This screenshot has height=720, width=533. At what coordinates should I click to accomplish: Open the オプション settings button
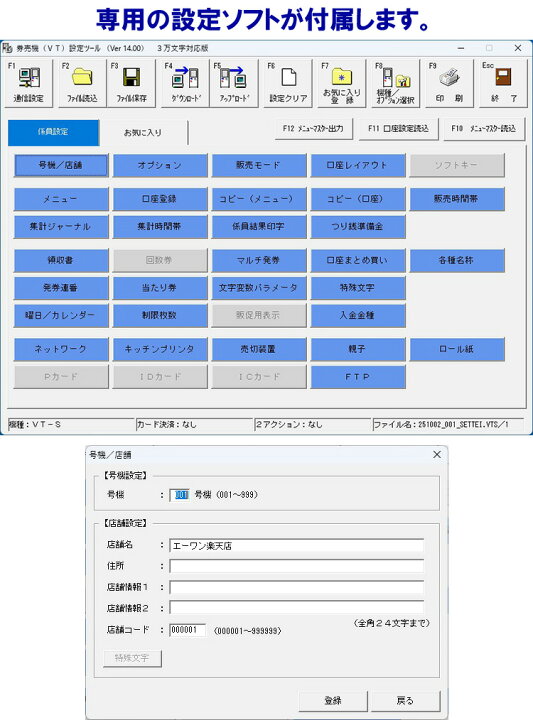[x=160, y=165]
